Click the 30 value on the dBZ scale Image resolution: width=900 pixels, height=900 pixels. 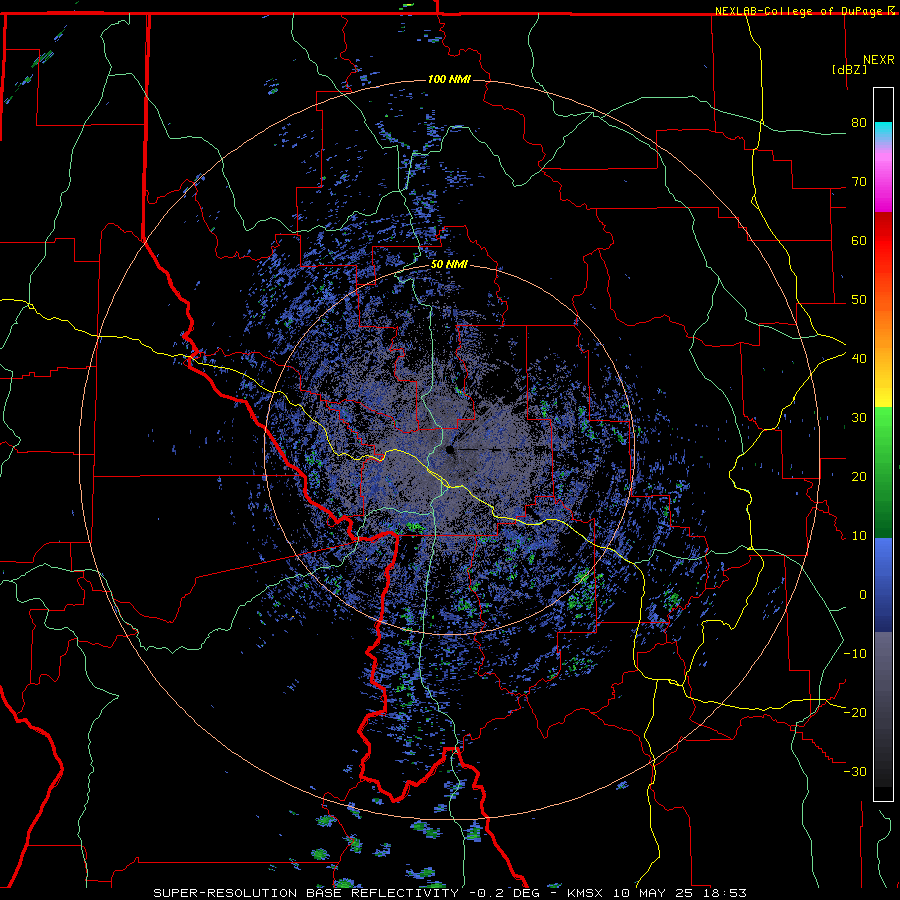(859, 418)
